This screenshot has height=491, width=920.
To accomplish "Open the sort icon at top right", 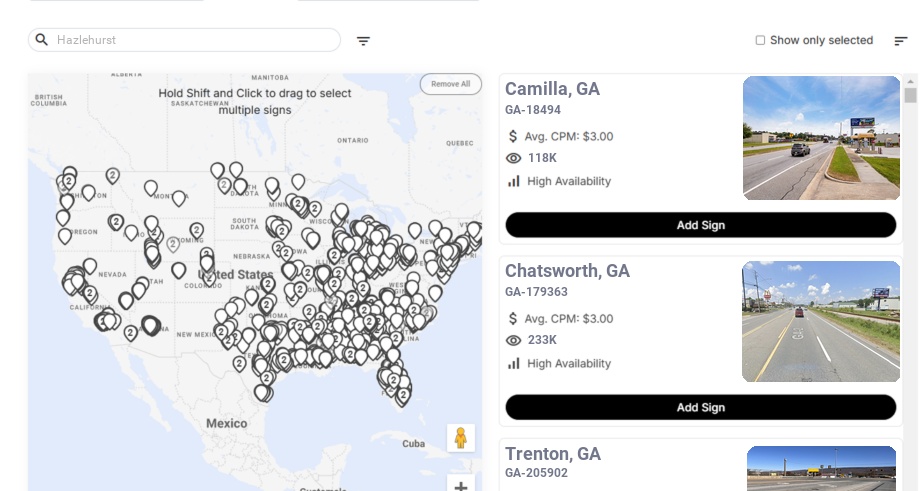I will click(x=900, y=41).
